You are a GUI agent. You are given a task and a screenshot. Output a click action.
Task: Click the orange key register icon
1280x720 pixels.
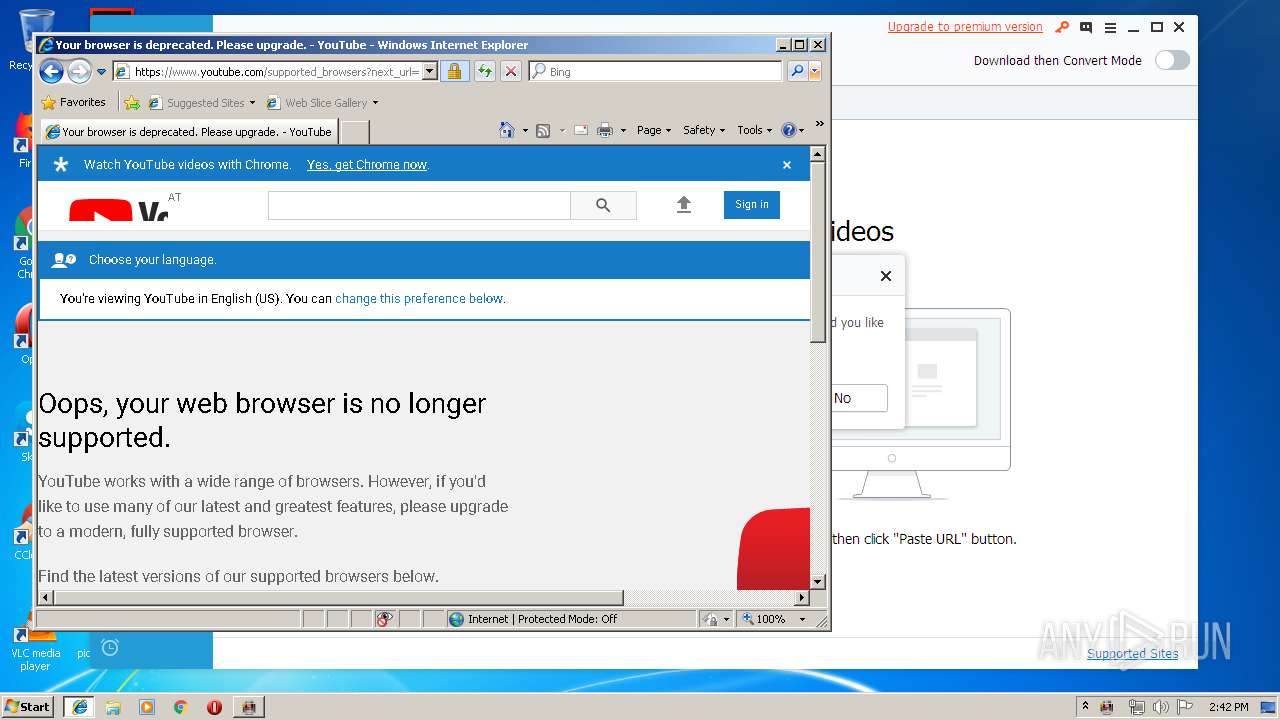point(1062,27)
